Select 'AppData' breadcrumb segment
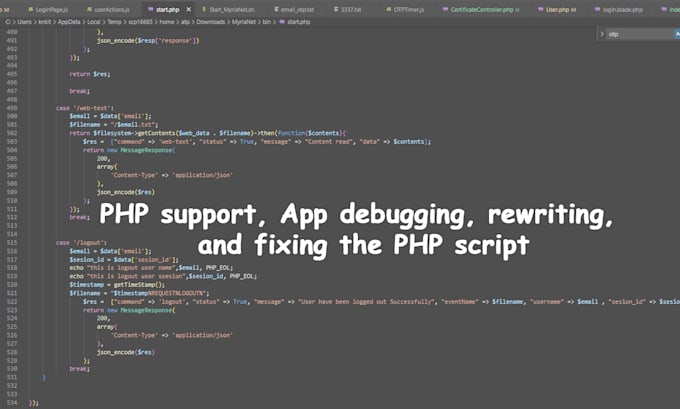The width and height of the screenshot is (680, 409). click(x=69, y=22)
